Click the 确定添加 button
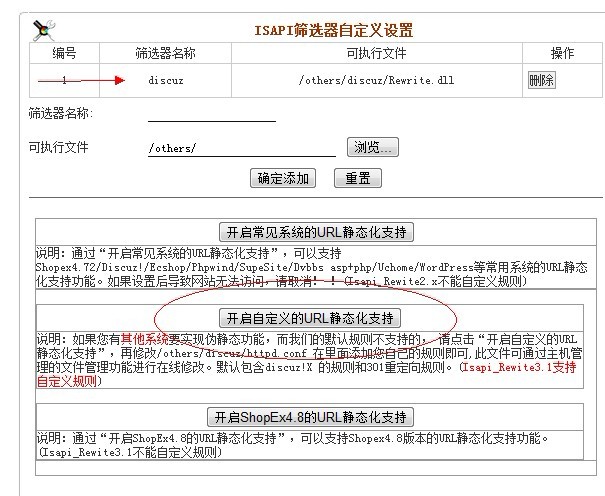Image resolution: width=605 pixels, height=496 pixels. click(283, 178)
